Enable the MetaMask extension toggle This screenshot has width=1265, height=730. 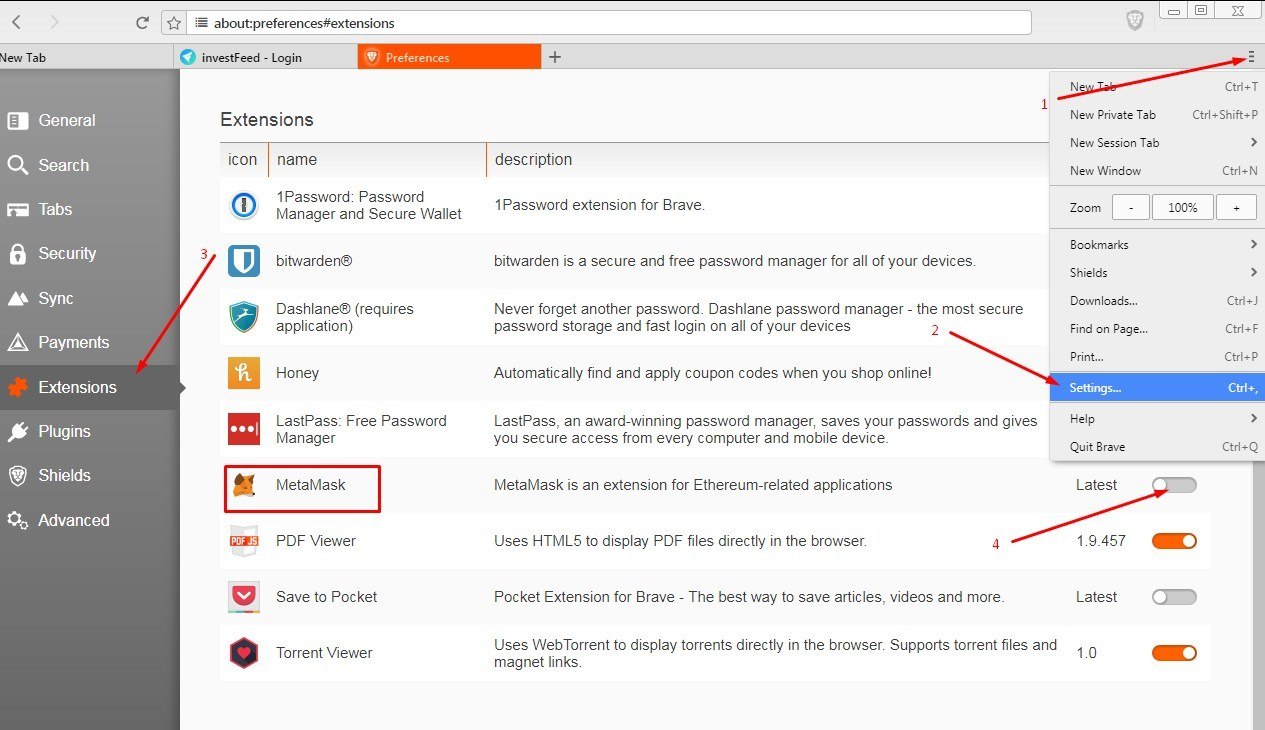(x=1174, y=485)
